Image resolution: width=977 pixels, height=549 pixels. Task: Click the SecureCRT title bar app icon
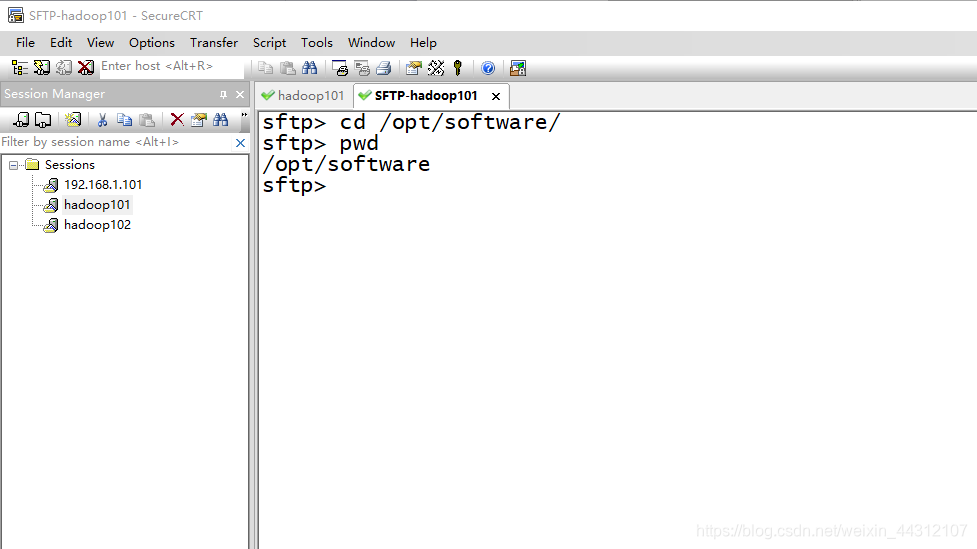click(x=16, y=16)
